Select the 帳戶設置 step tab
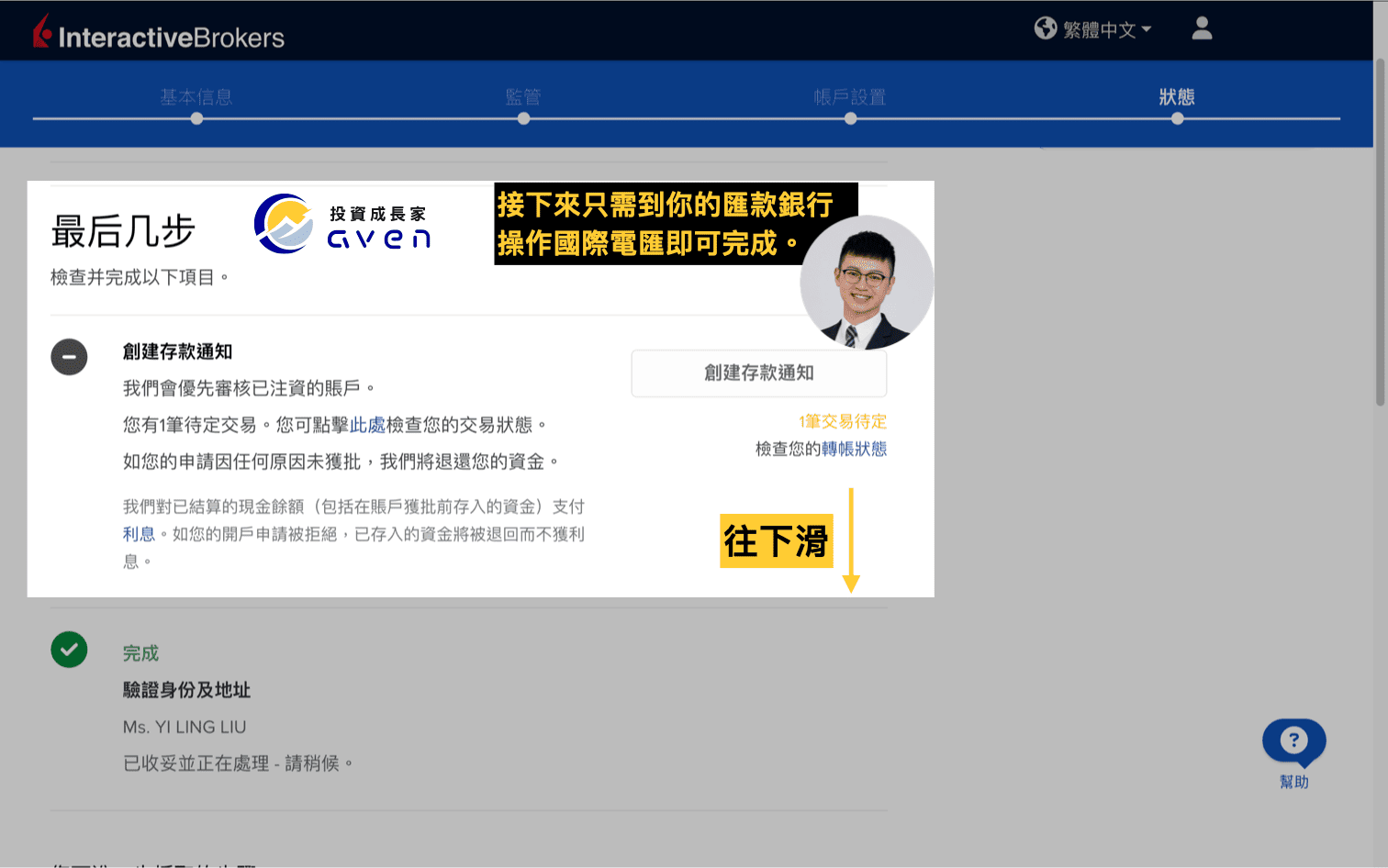 point(849,97)
